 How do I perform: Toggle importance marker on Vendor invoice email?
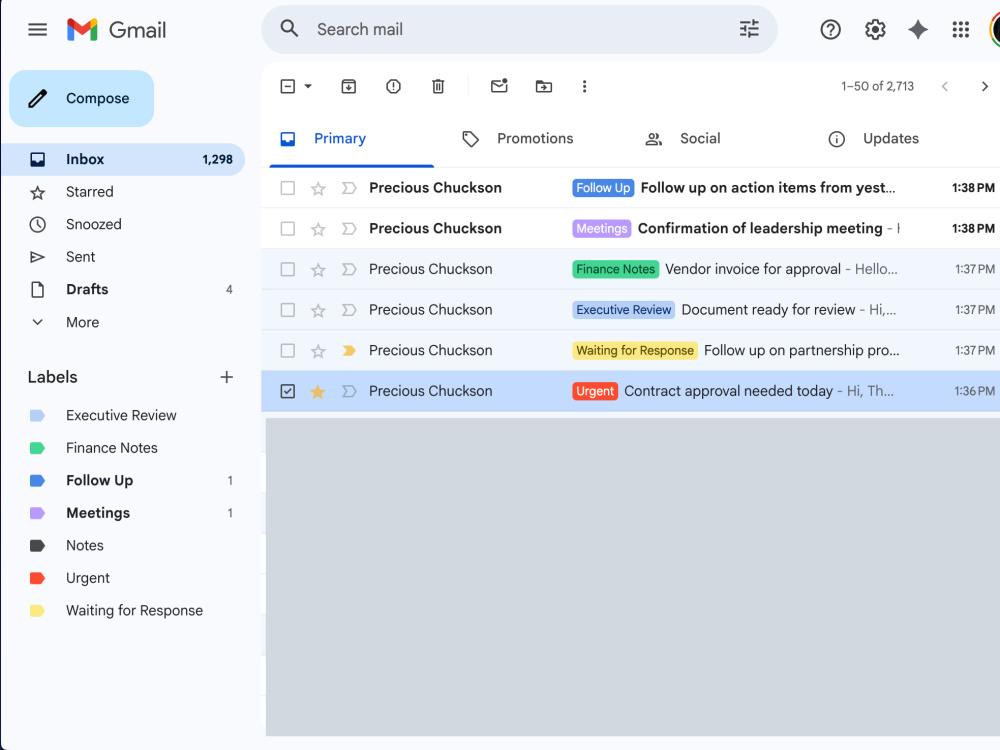click(x=349, y=270)
